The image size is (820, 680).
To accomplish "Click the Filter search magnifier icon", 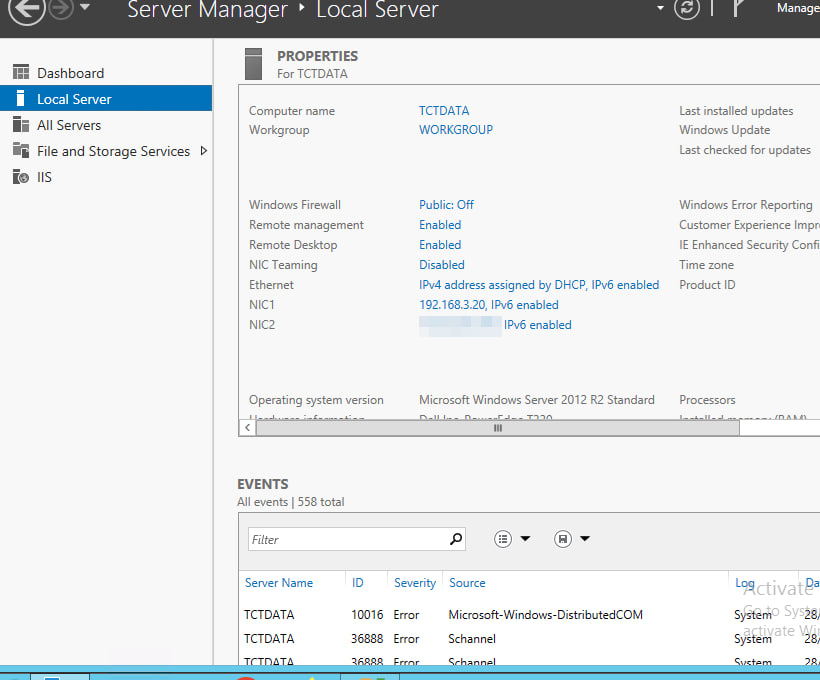I will click(x=456, y=539).
